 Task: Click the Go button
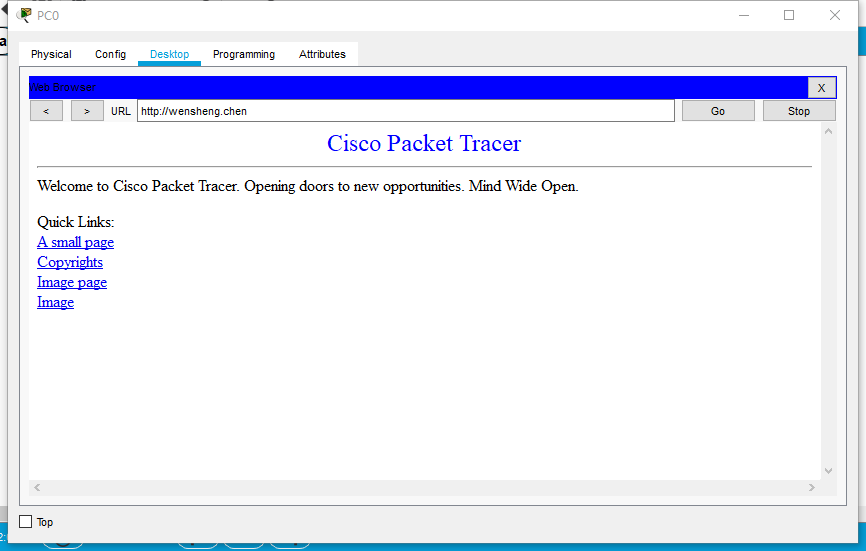pos(718,111)
